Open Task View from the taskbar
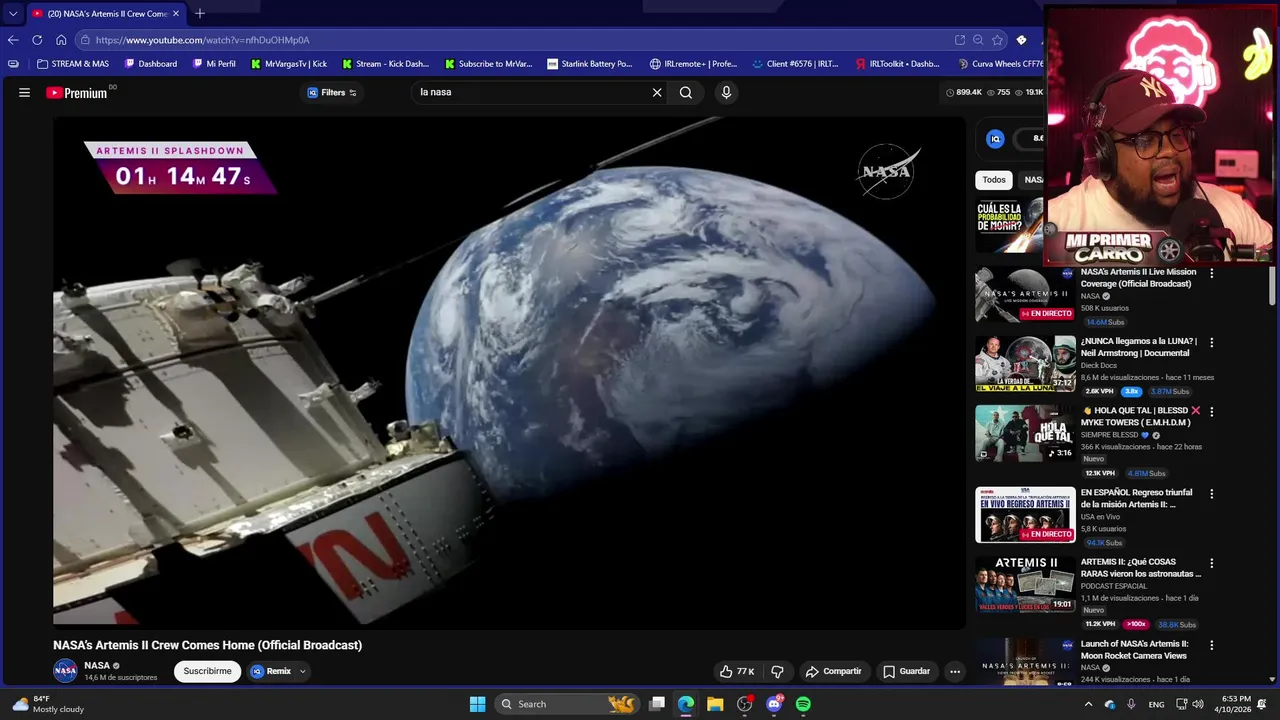Screen dimensions: 1280x720 (657, 704)
